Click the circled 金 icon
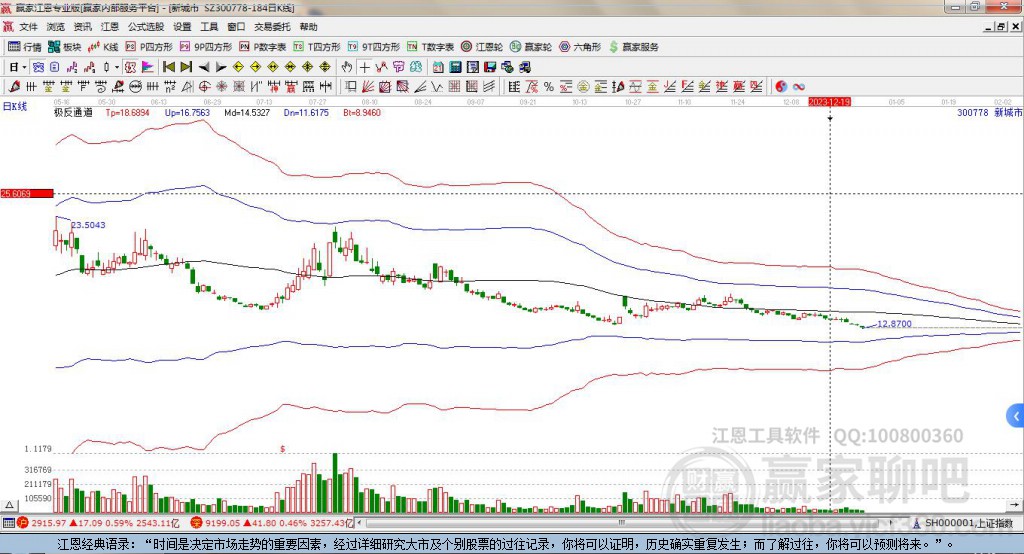1024x554 pixels. (x=583, y=87)
